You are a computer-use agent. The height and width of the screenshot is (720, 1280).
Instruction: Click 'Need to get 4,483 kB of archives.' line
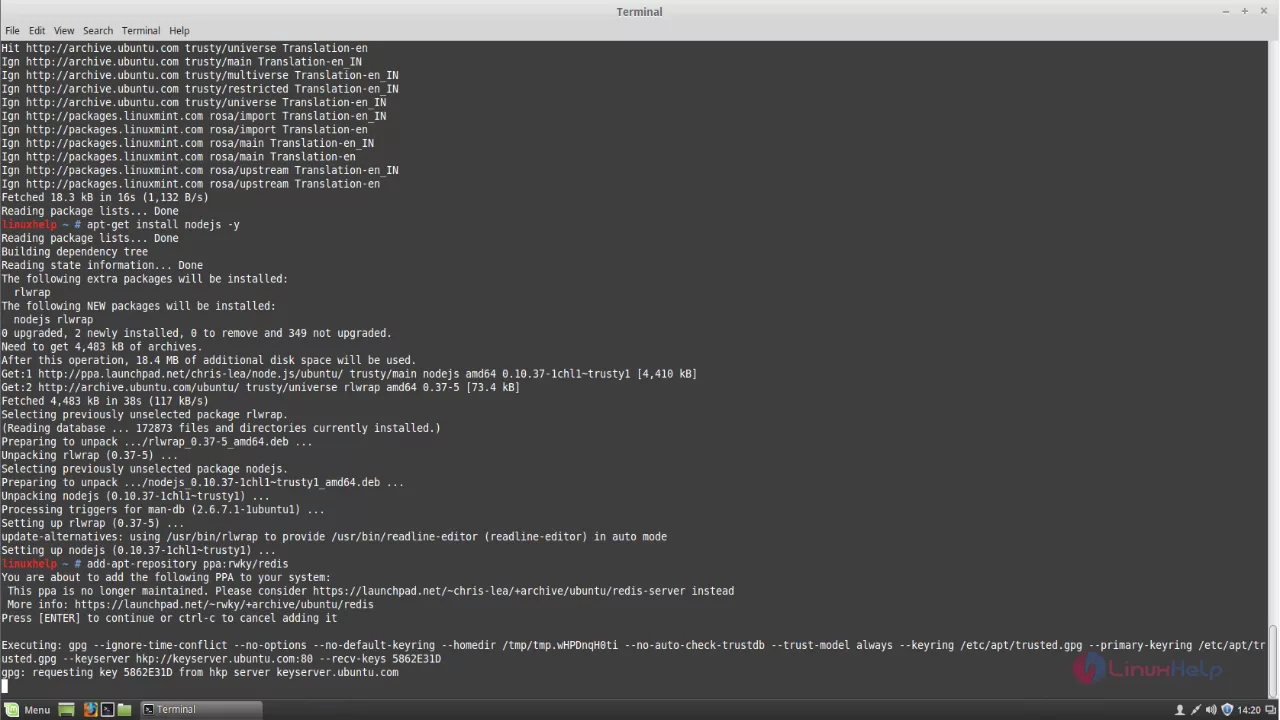point(101,347)
